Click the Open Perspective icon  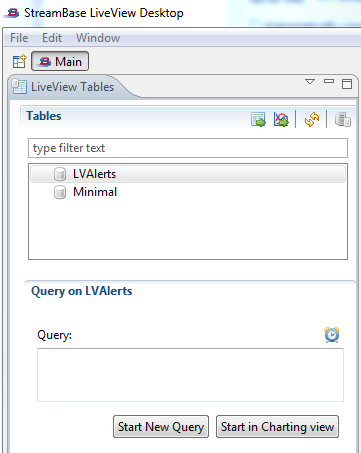tap(20, 61)
